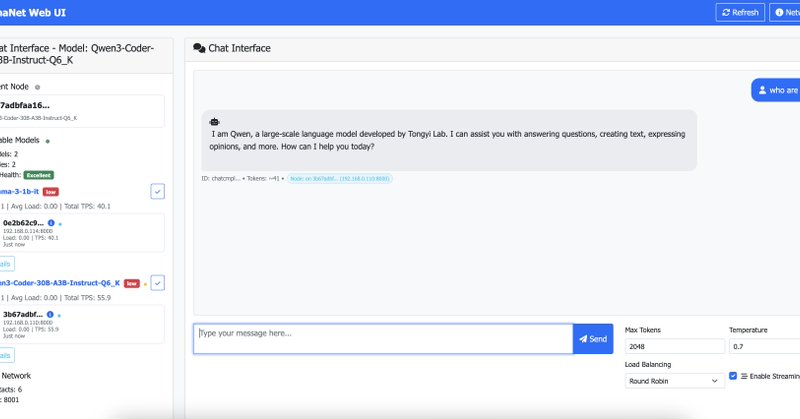The height and width of the screenshot is (419, 800).
Task: Toggle the select checkbox for Qwen3-Coder-30B-A3B-Instruct-Q6_K
Action: pyautogui.click(x=158, y=283)
